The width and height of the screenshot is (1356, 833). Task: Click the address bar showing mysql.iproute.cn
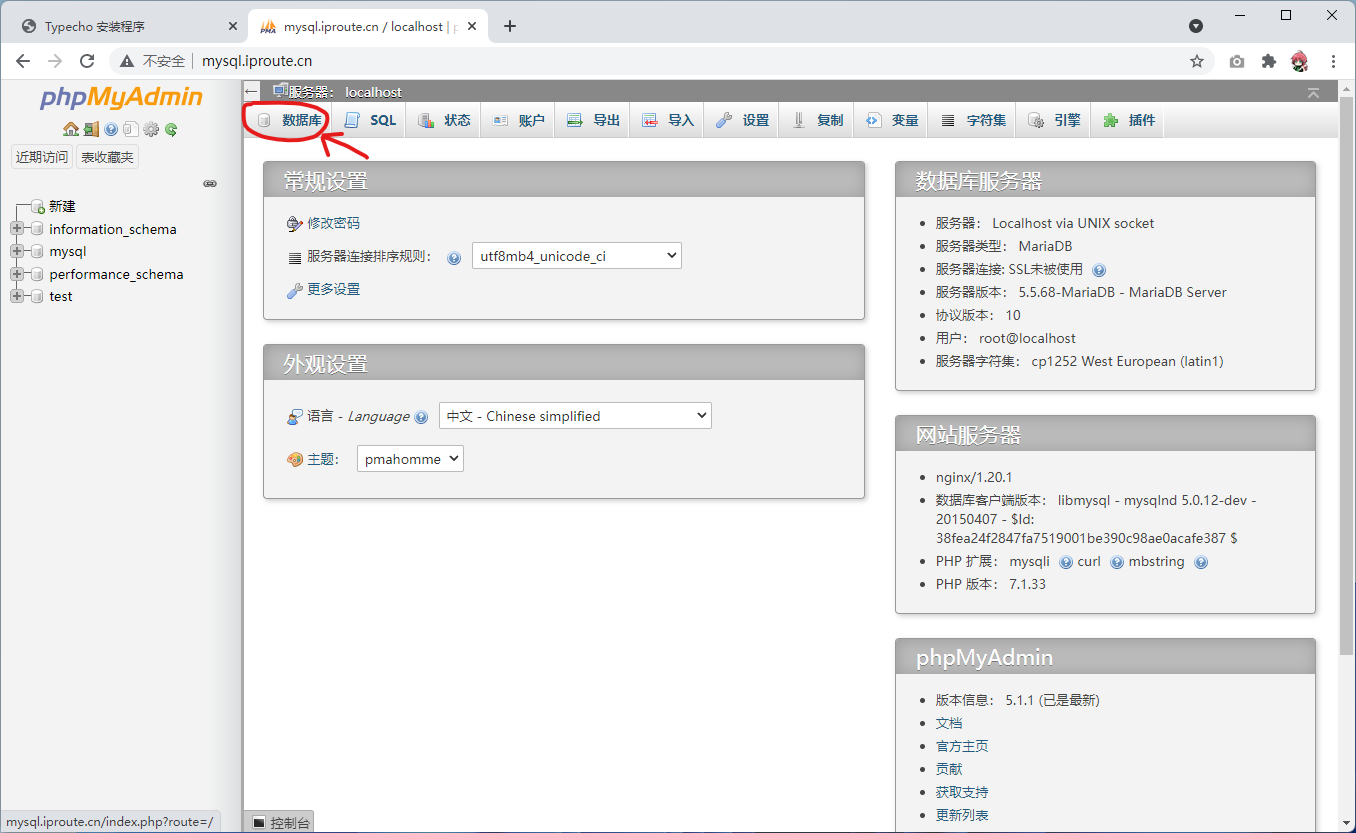click(x=600, y=61)
